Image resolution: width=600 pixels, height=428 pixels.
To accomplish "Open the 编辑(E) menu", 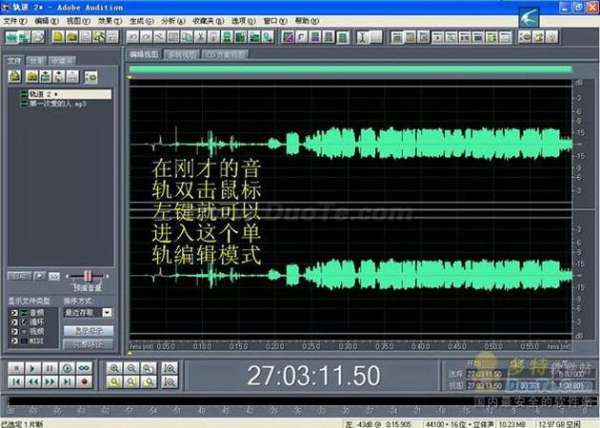I will (47, 21).
